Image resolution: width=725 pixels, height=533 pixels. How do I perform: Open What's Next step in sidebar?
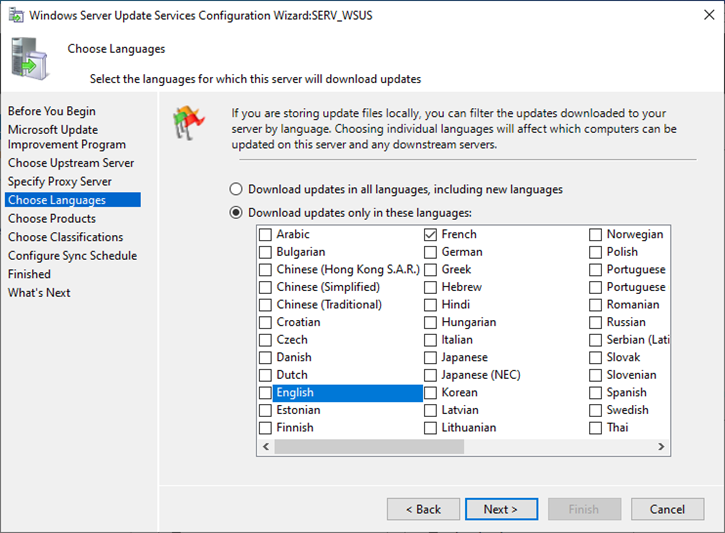coord(39,292)
